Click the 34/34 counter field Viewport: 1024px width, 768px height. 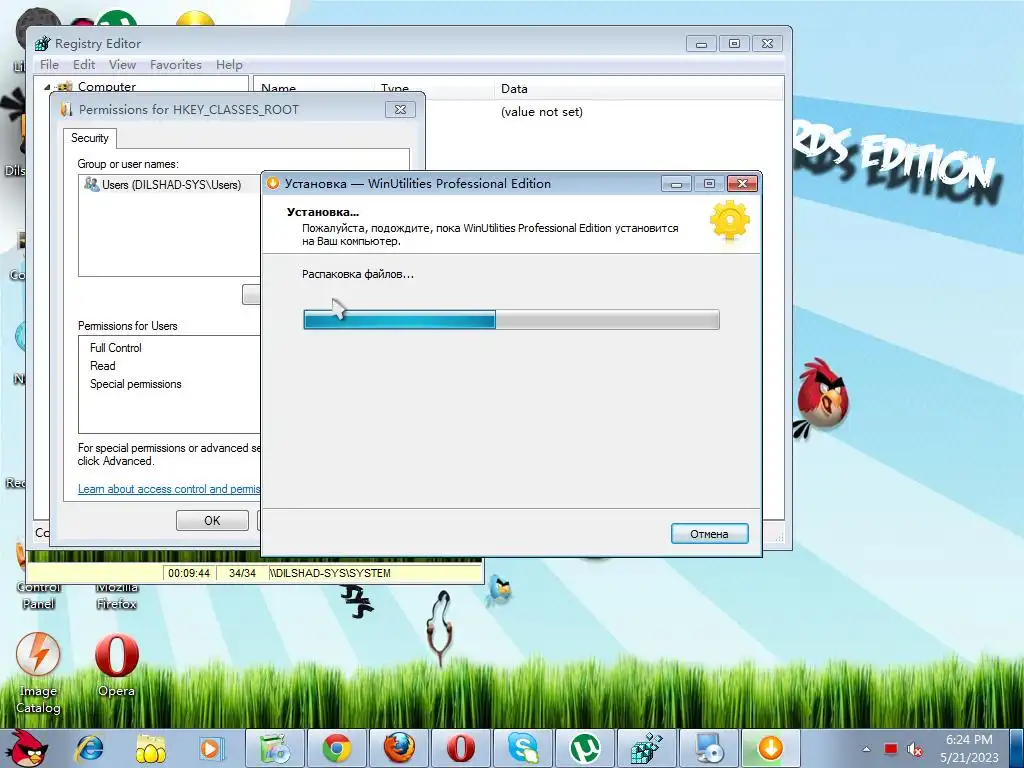tap(242, 573)
